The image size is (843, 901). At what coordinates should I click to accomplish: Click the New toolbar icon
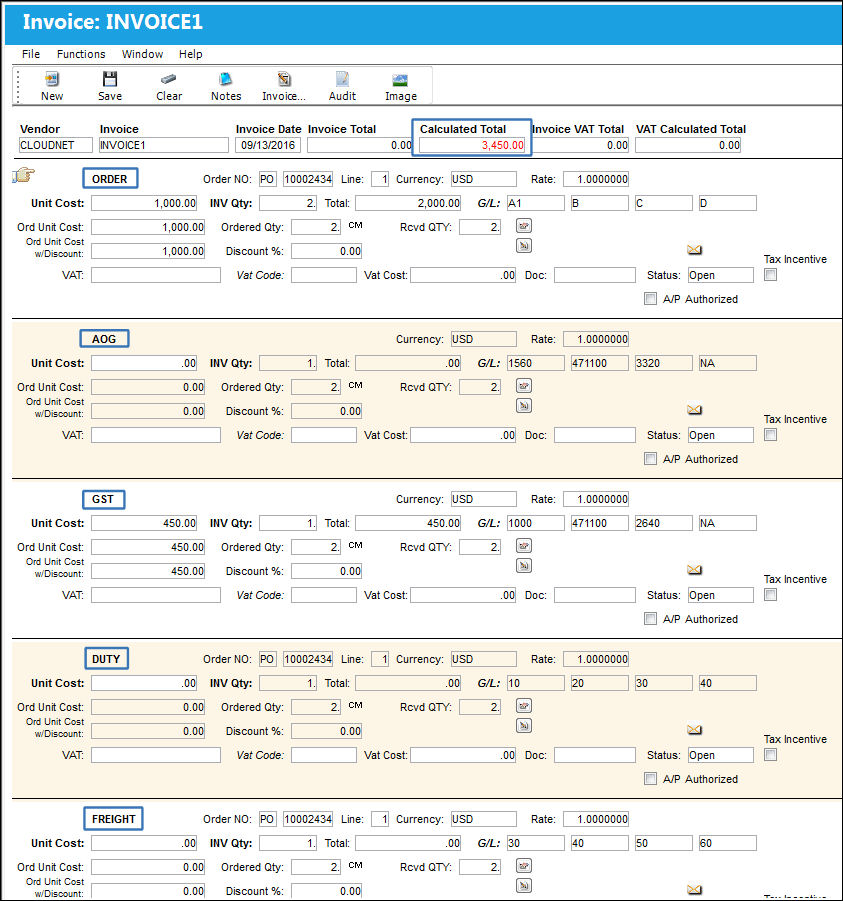pos(52,79)
